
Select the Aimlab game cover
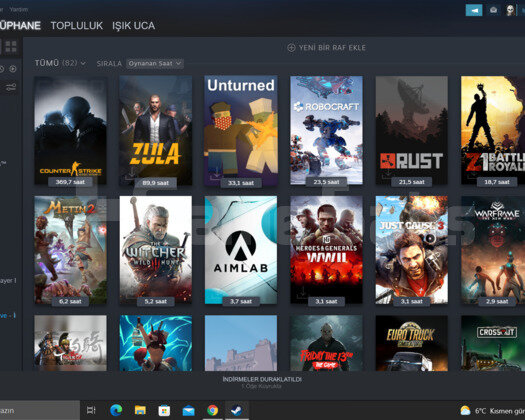click(241, 250)
